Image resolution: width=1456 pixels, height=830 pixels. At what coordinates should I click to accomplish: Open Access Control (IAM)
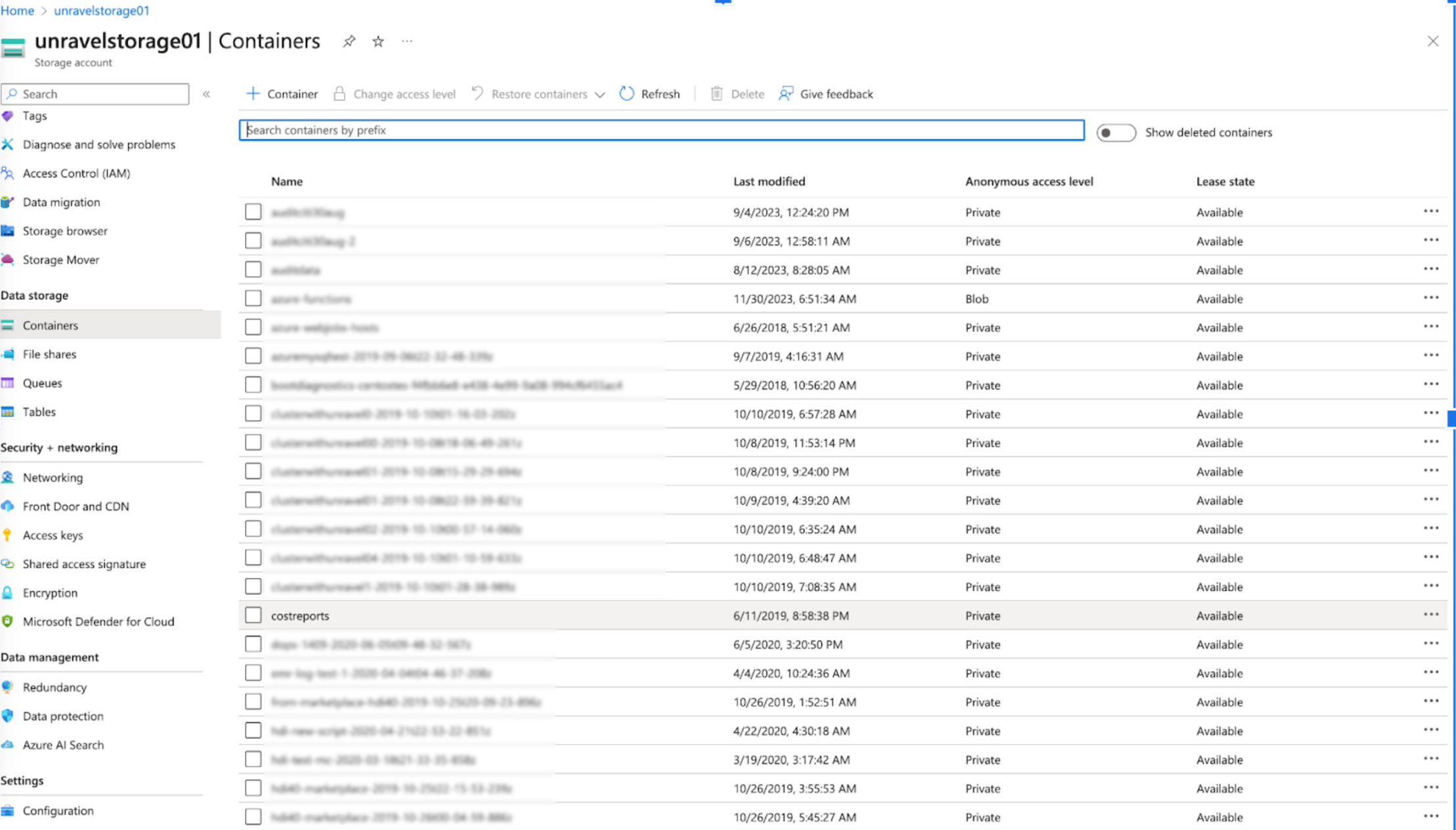pos(76,173)
